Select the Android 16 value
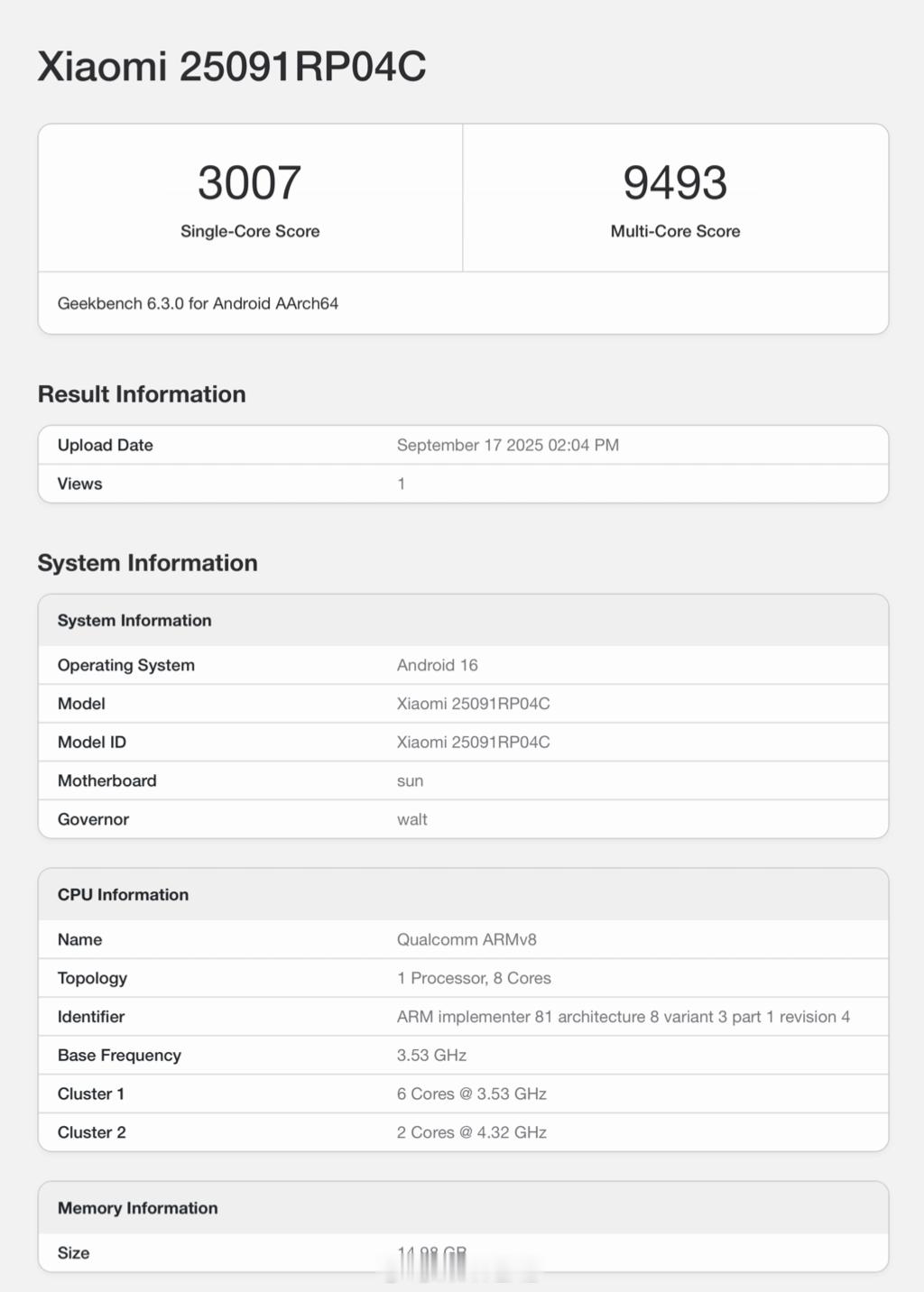The width and height of the screenshot is (924, 1292). (437, 665)
